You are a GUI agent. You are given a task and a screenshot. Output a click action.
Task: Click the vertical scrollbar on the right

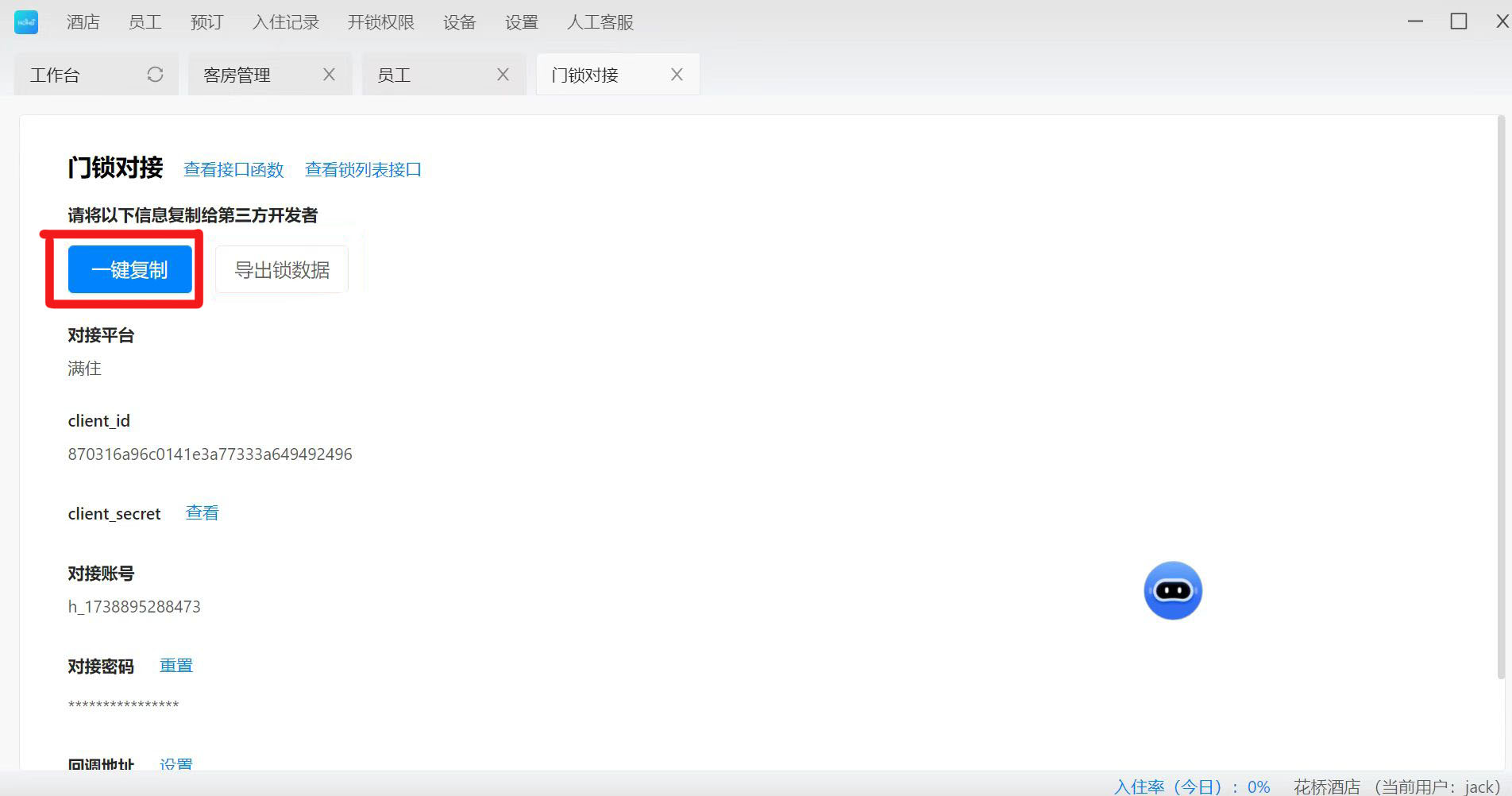1500,397
